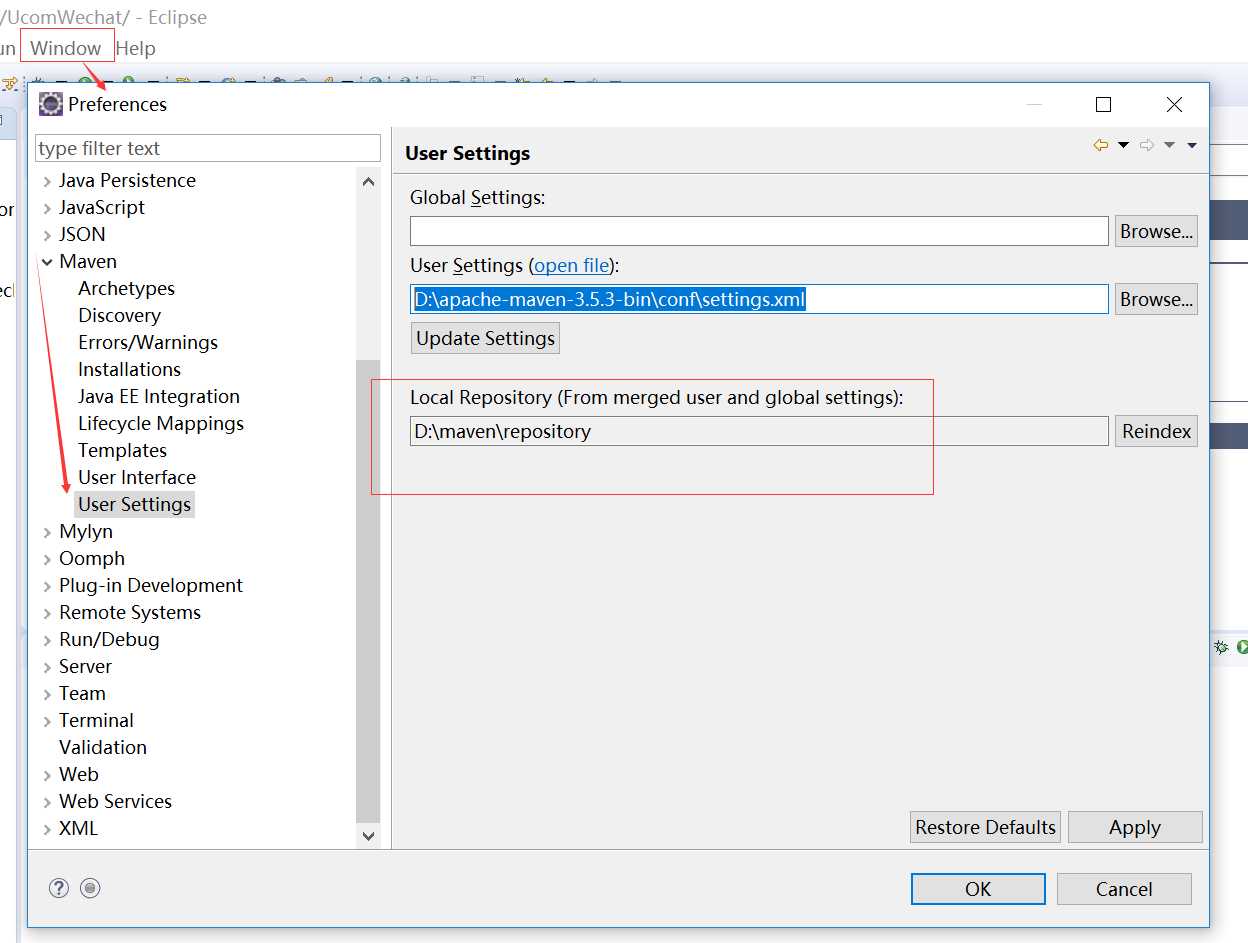The height and width of the screenshot is (943, 1248).
Task: Select Java EE Integration page
Action: 159,396
